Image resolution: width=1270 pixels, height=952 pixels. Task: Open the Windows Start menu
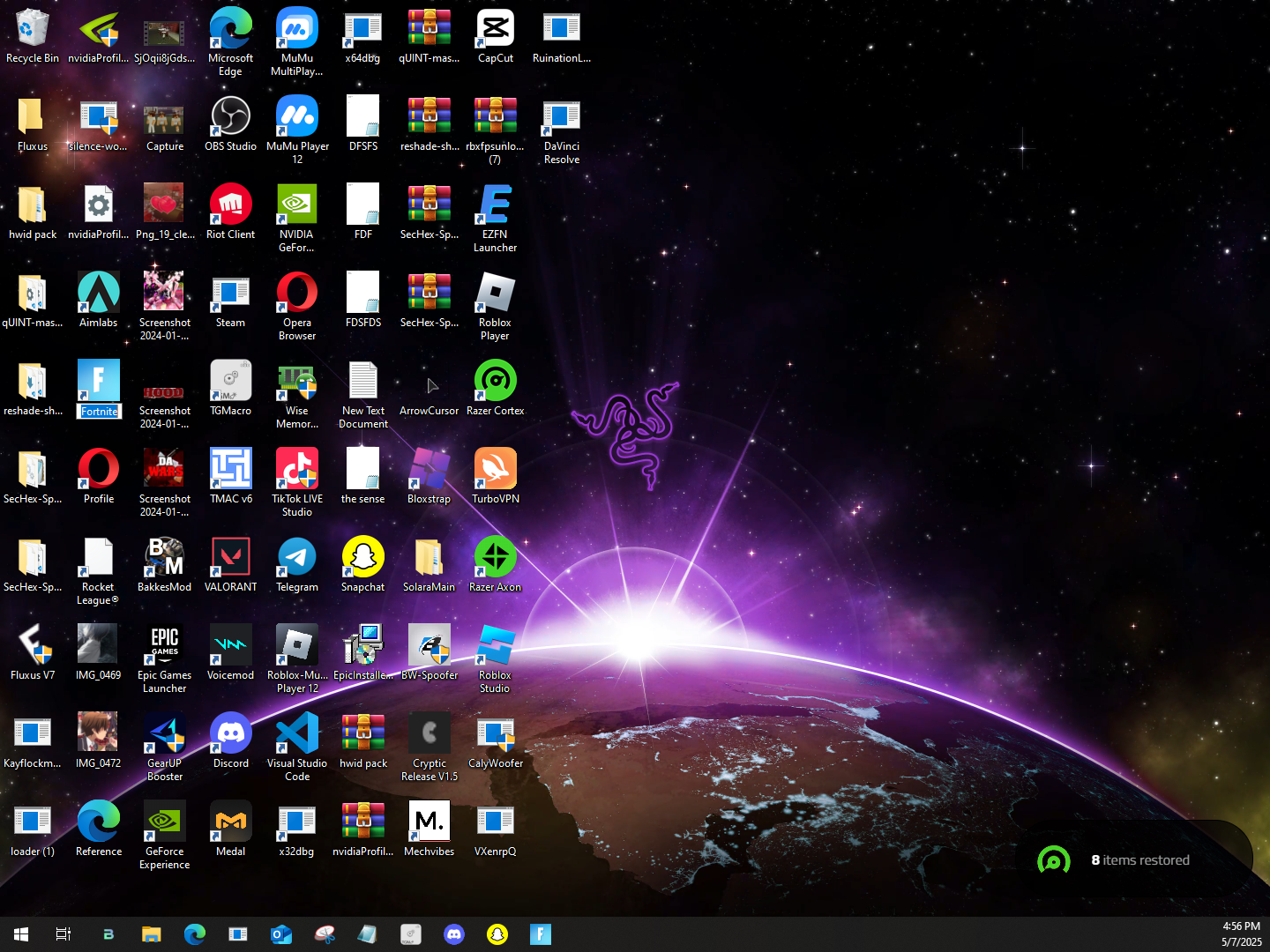click(21, 934)
